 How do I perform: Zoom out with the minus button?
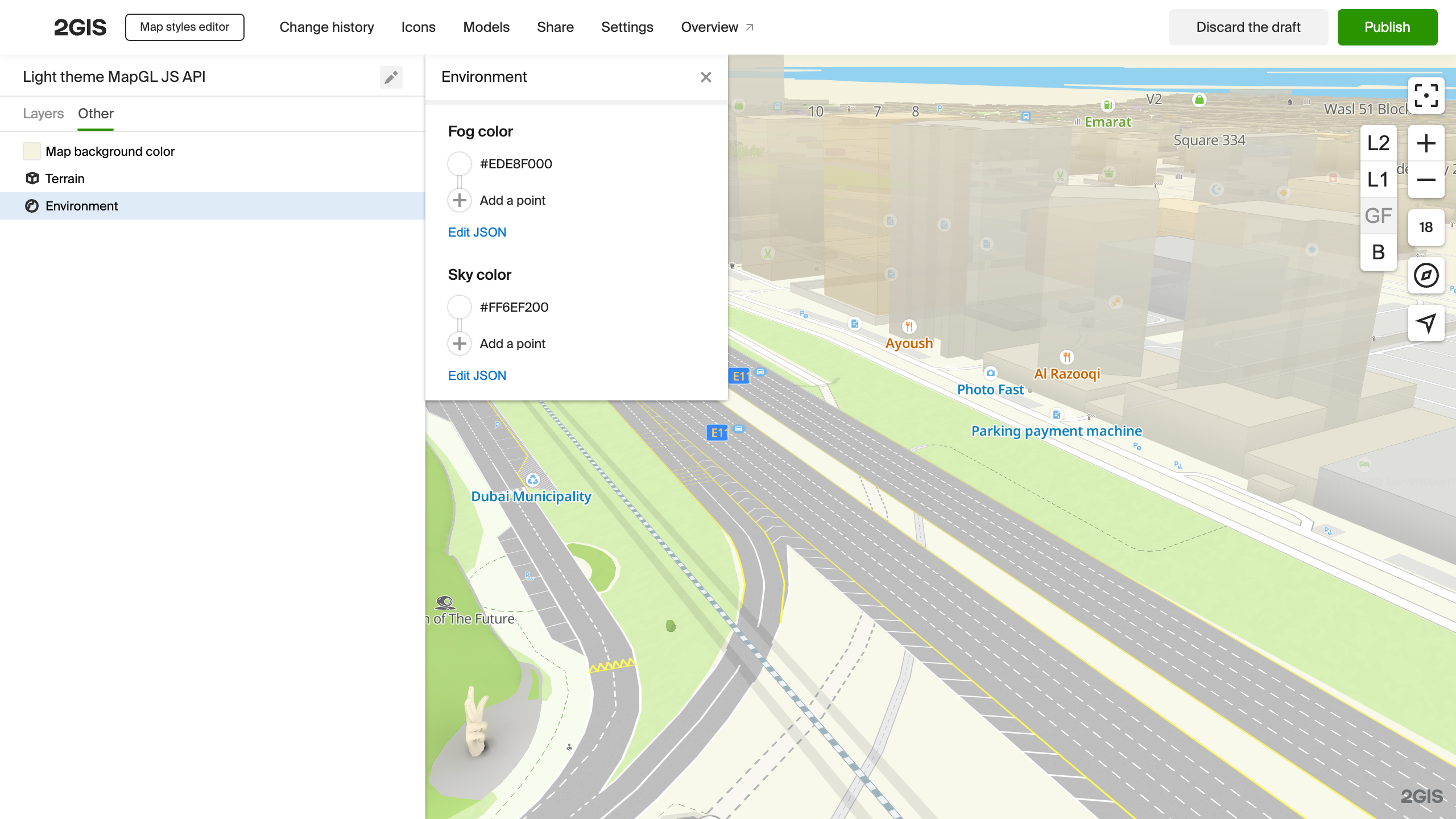click(x=1426, y=180)
